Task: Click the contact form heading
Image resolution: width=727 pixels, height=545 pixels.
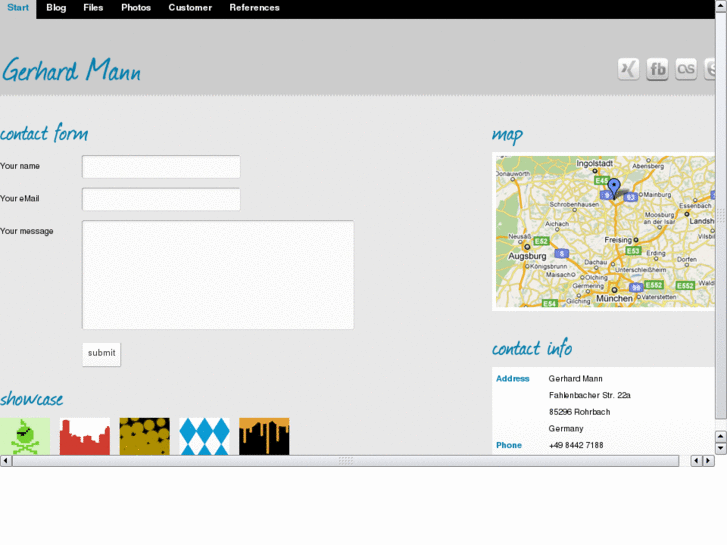Action: click(x=44, y=134)
